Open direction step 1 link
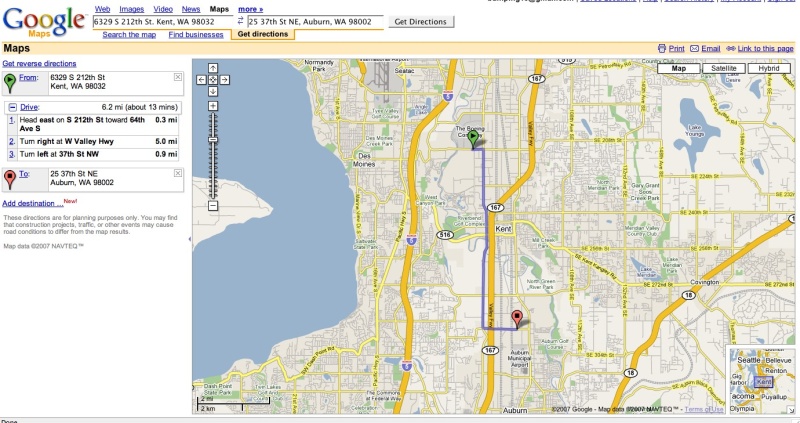Viewport: 800px width, 423px height. coord(12,120)
